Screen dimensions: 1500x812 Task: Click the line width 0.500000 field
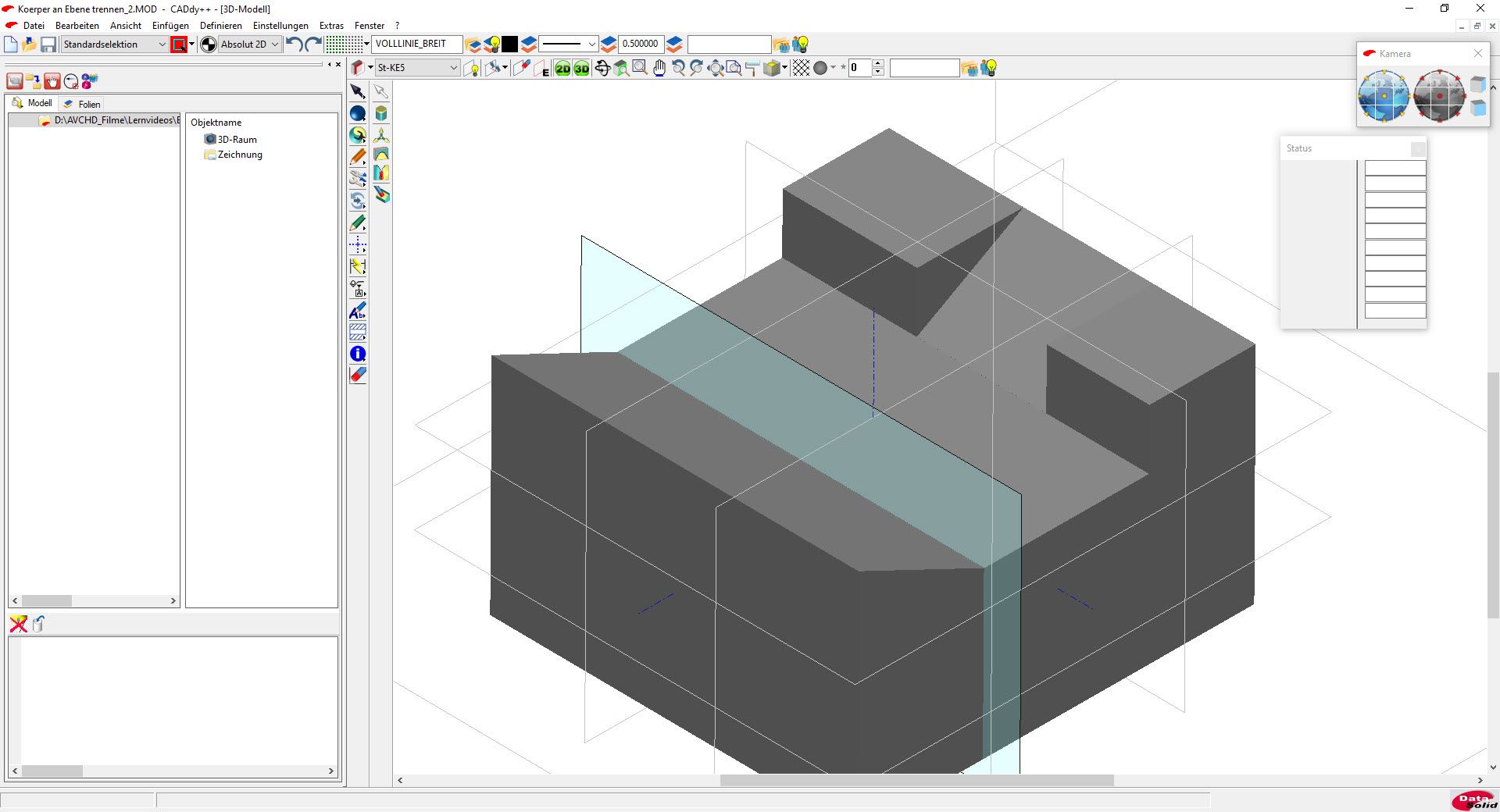point(640,45)
